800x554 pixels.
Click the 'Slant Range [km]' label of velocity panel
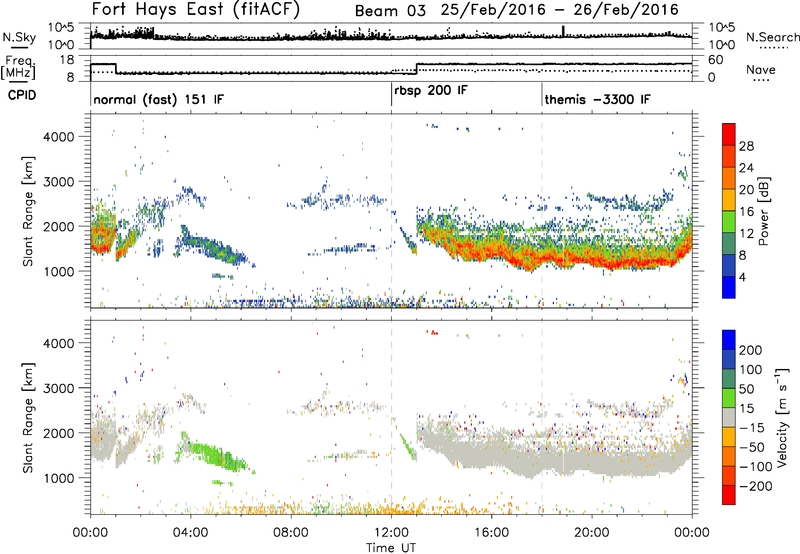point(28,418)
